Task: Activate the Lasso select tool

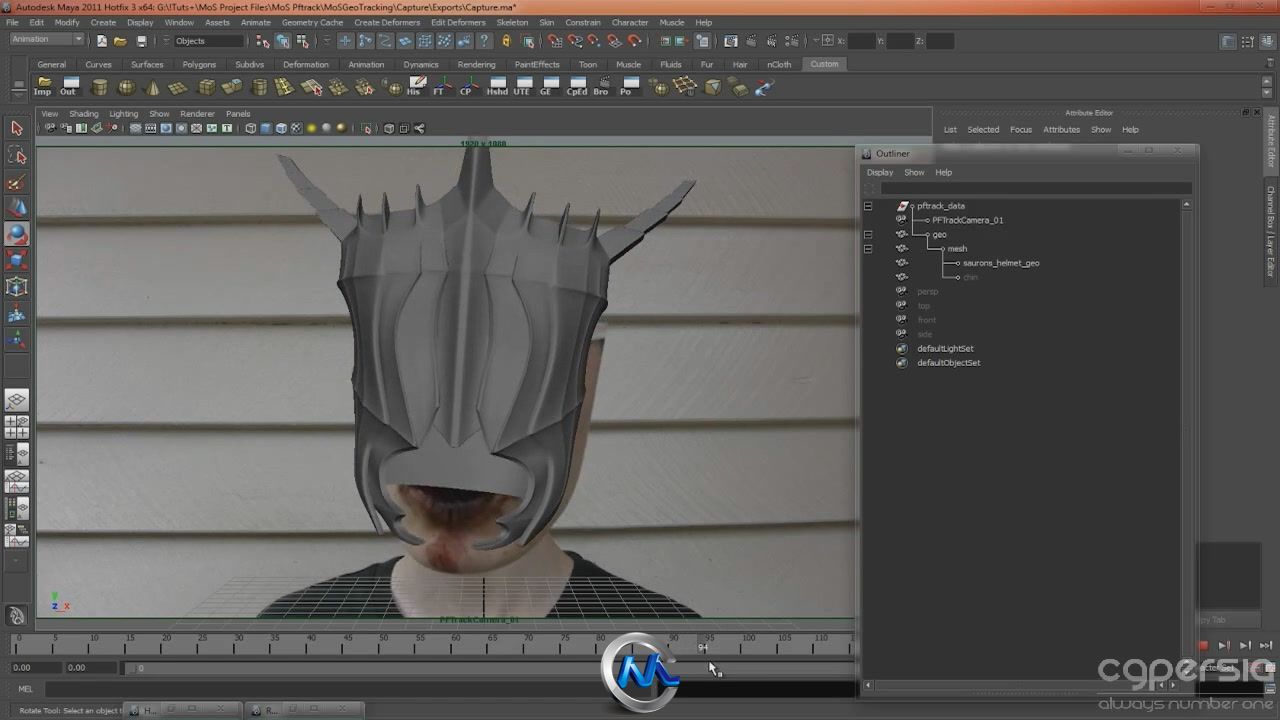Action: (17, 155)
